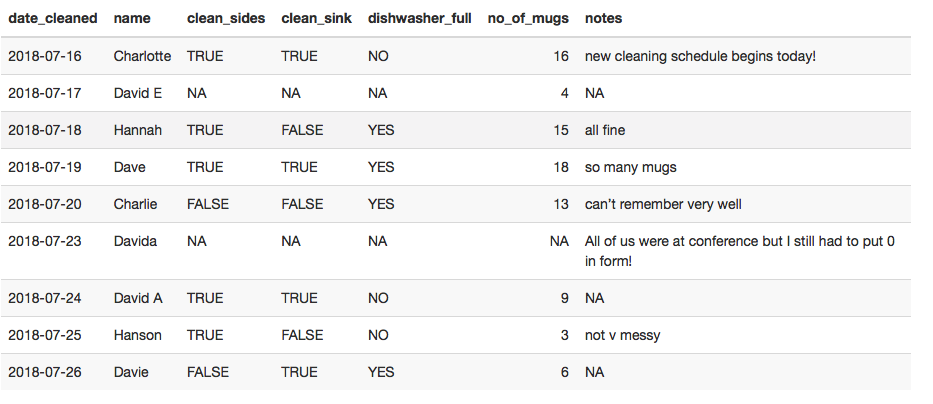Viewport: 933px width, 404px height.
Task: Select Charlie's name cell
Action: pyautogui.click(x=135, y=204)
